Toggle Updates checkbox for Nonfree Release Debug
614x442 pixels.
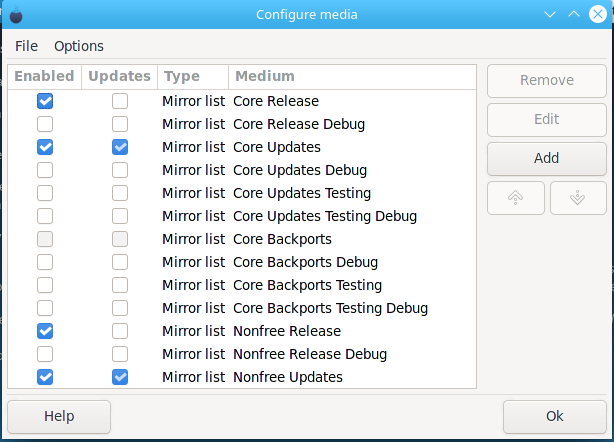120,354
